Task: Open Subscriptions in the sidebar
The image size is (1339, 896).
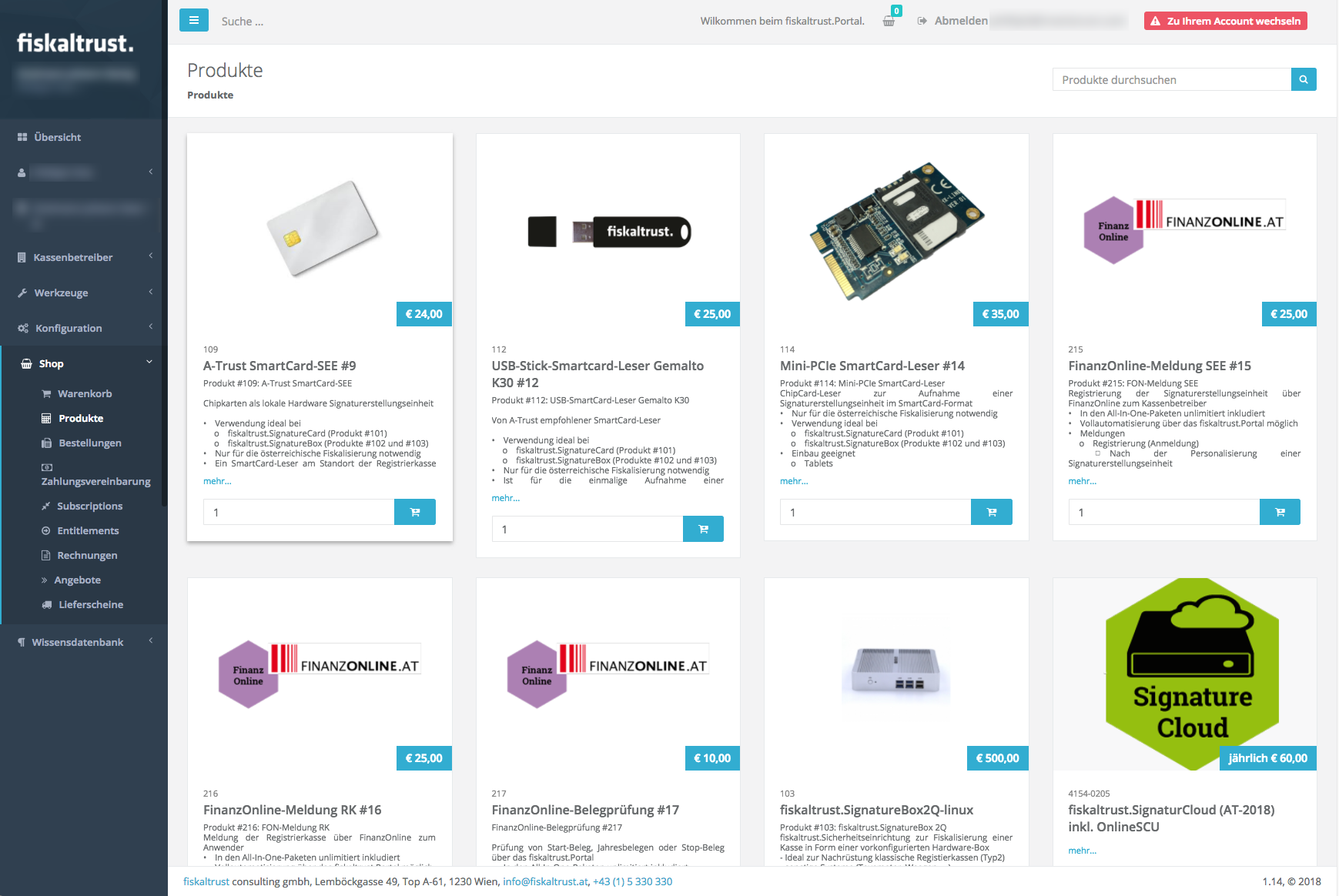Action: [89, 506]
